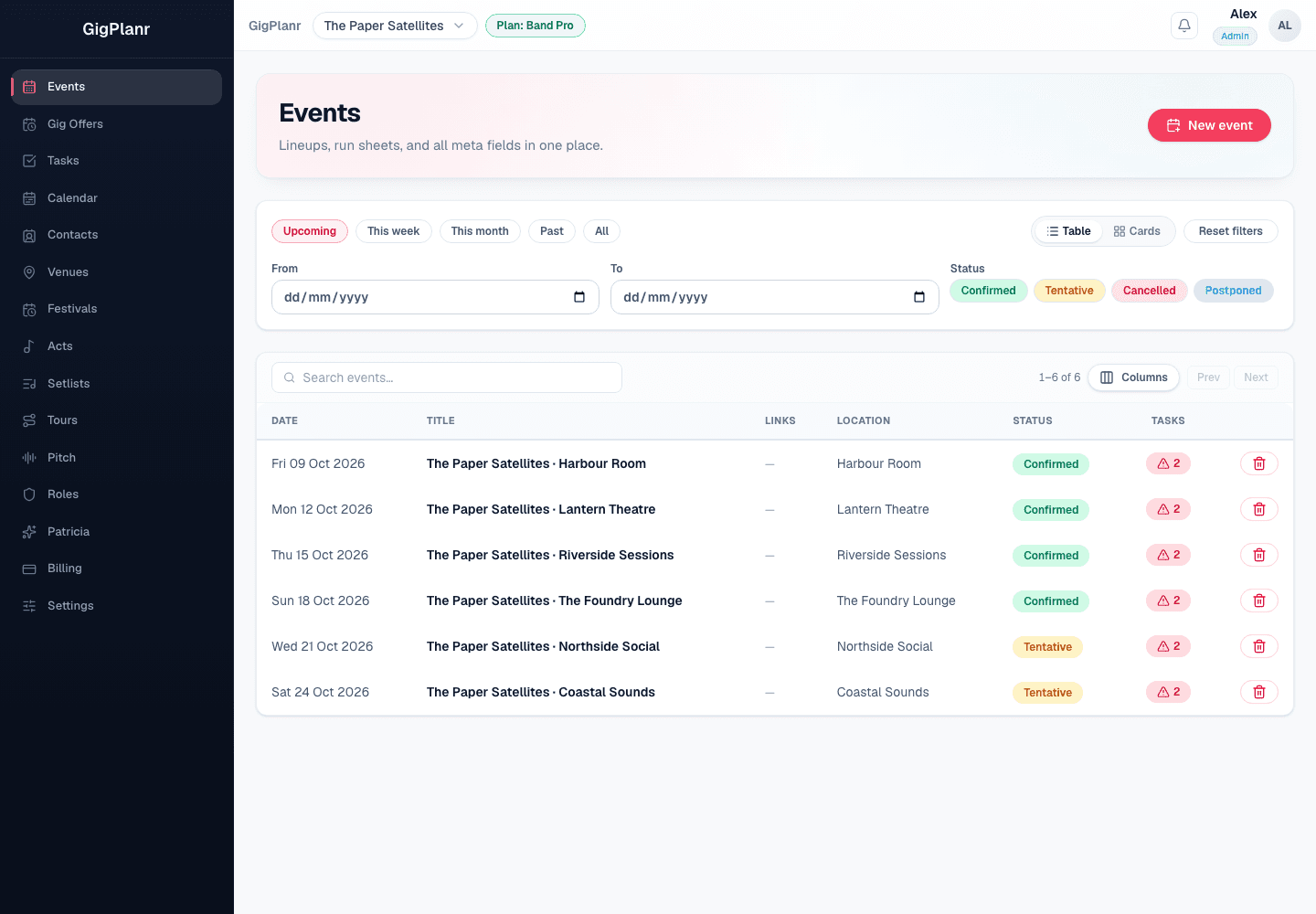Focus the Search events field
This screenshot has width=1316, height=914.
pyautogui.click(x=447, y=377)
